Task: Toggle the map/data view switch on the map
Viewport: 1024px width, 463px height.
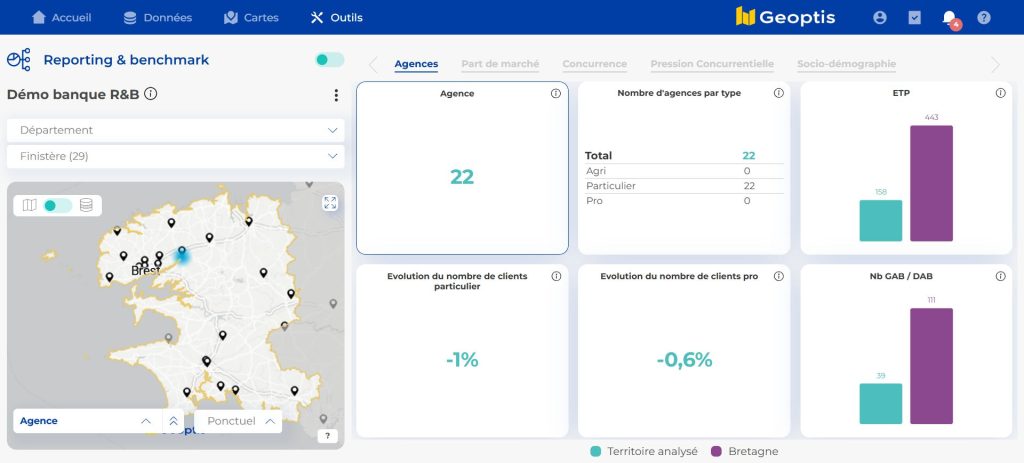Action: click(58, 205)
